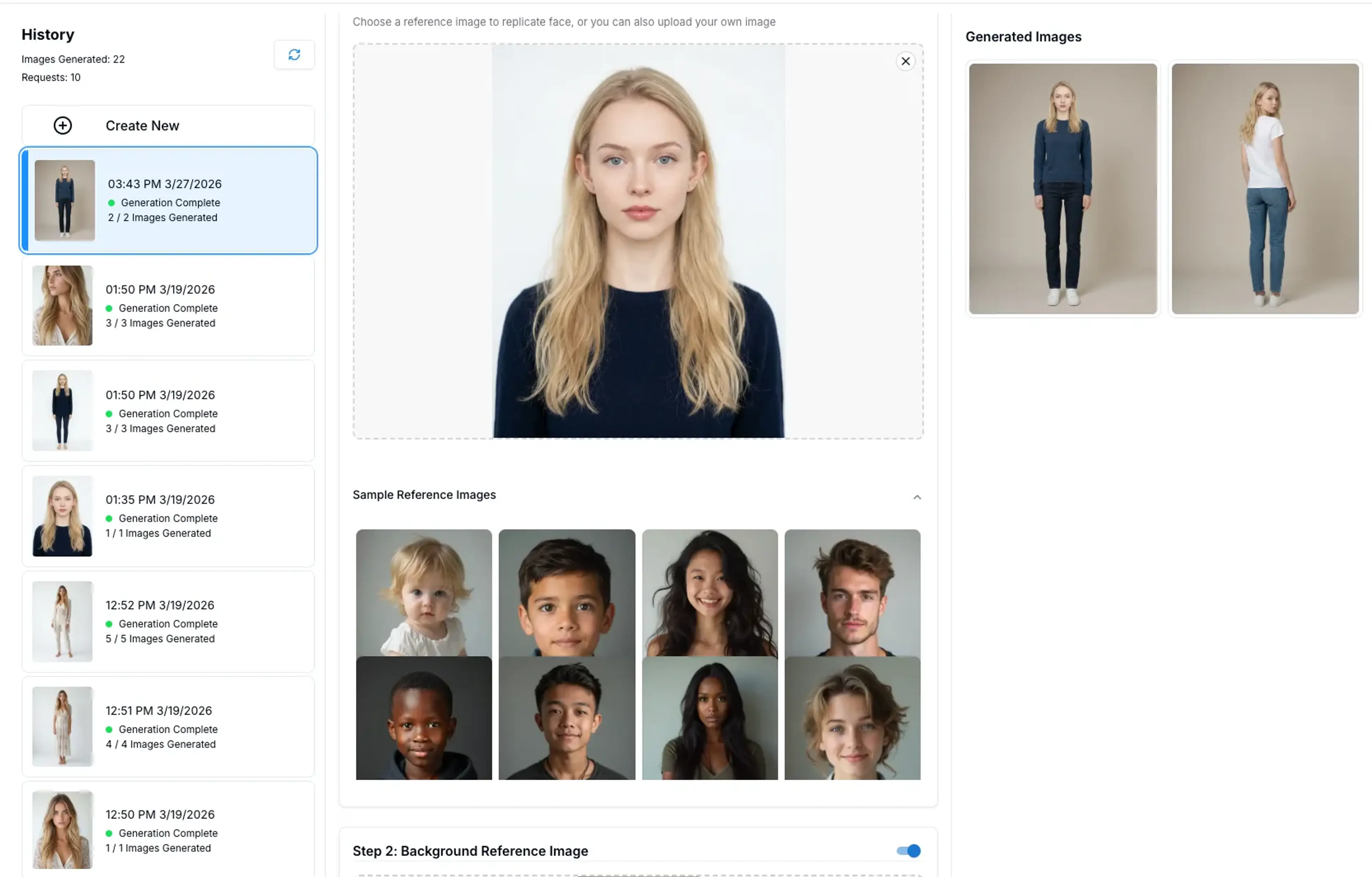Pick the teen boy with necklace sample image

tap(566, 718)
